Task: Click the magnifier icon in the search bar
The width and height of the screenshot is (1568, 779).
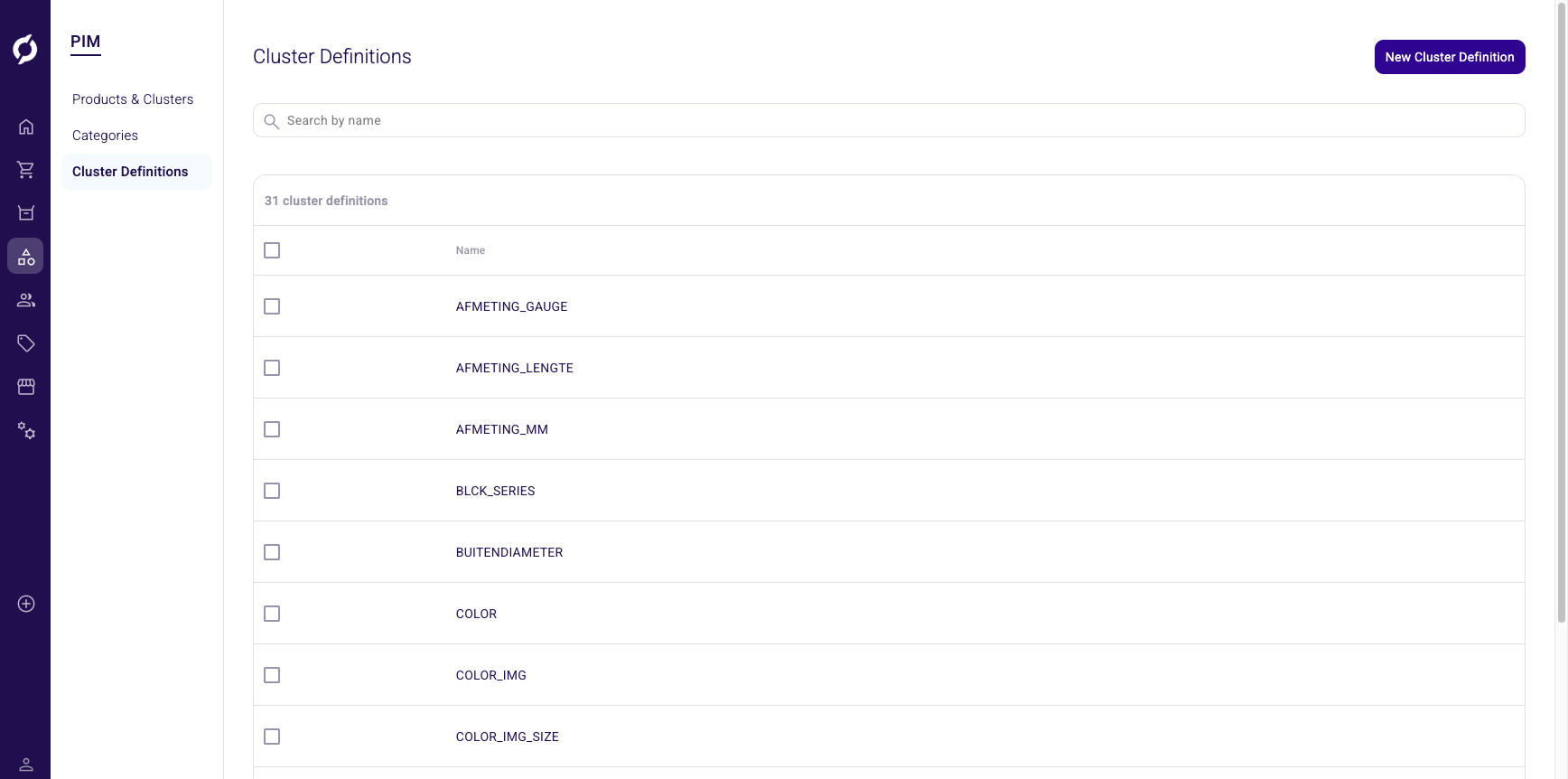Action: pos(271,121)
